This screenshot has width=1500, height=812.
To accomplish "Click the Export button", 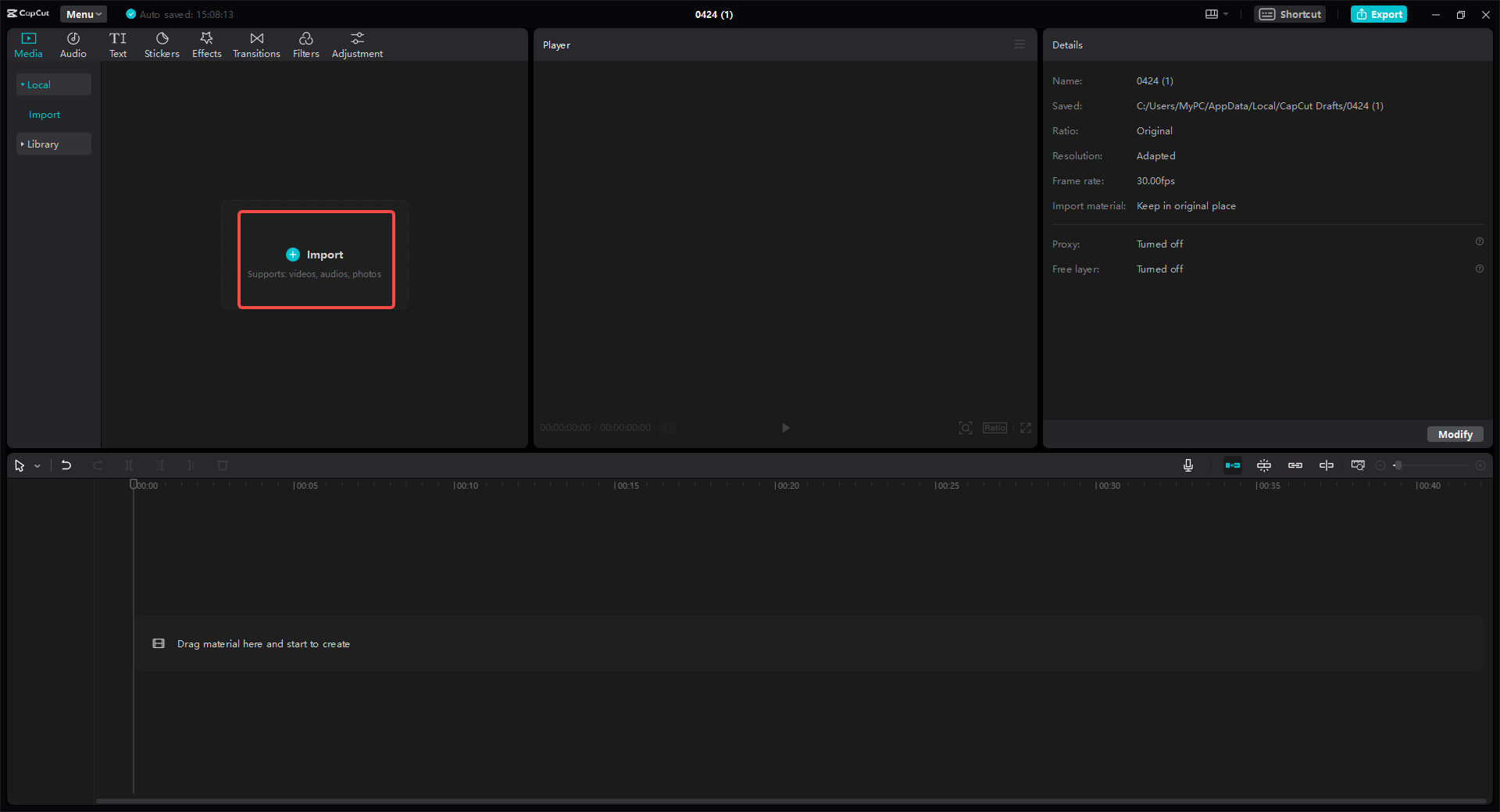I will 1378,13.
